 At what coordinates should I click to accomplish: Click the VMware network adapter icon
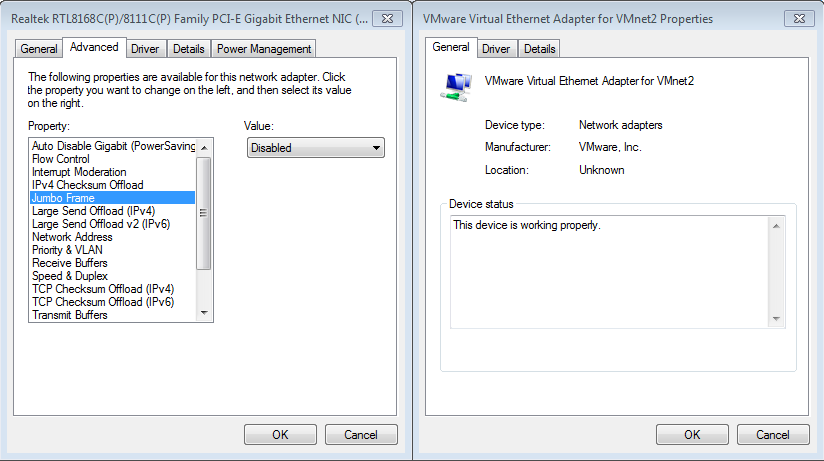point(456,87)
